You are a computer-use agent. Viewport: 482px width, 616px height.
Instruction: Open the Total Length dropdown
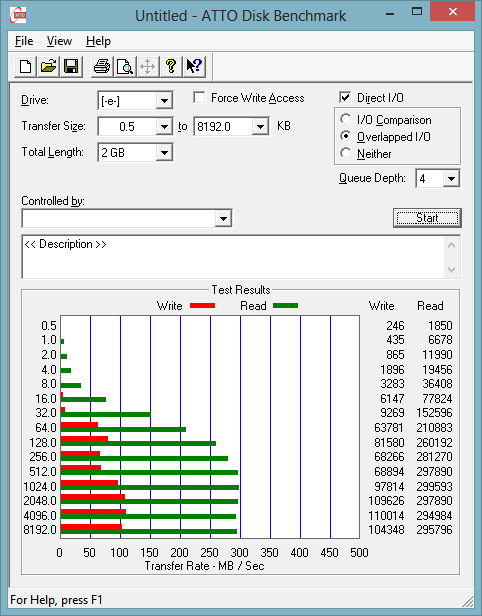pos(164,152)
